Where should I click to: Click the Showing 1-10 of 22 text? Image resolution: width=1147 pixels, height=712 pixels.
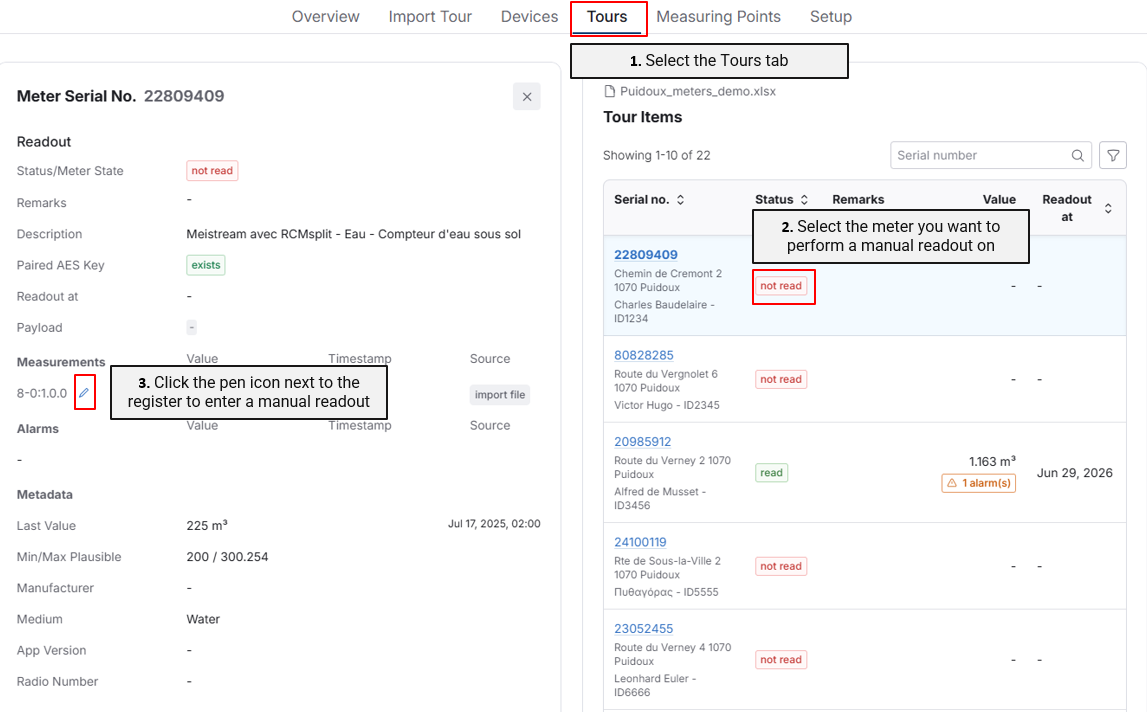(x=656, y=155)
